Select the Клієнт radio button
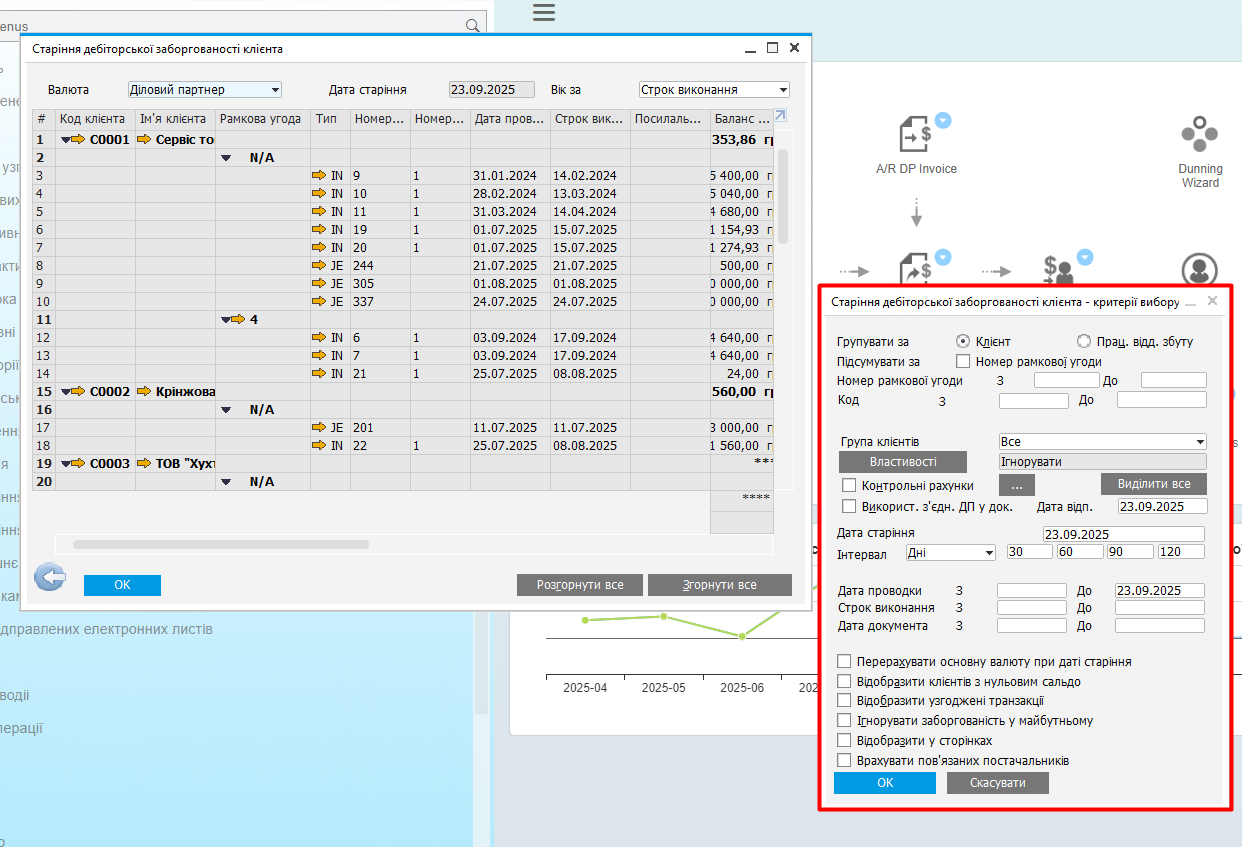Image resolution: width=1242 pixels, height=847 pixels. (963, 341)
